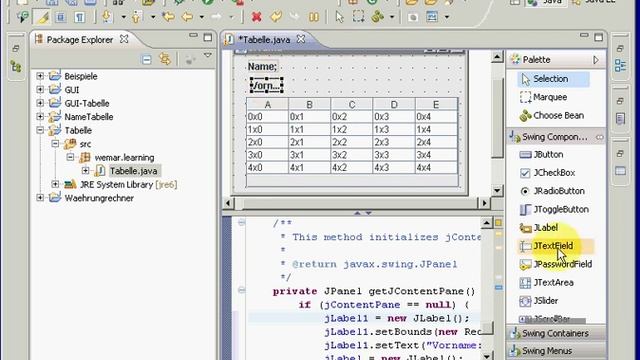Click the Choose Bean toolbar icon
Viewport: 640px width, 360px height.
point(378,17)
